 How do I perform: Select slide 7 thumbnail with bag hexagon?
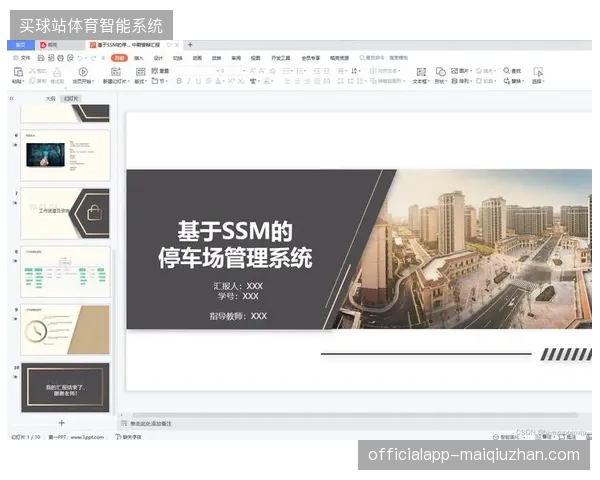(x=65, y=213)
